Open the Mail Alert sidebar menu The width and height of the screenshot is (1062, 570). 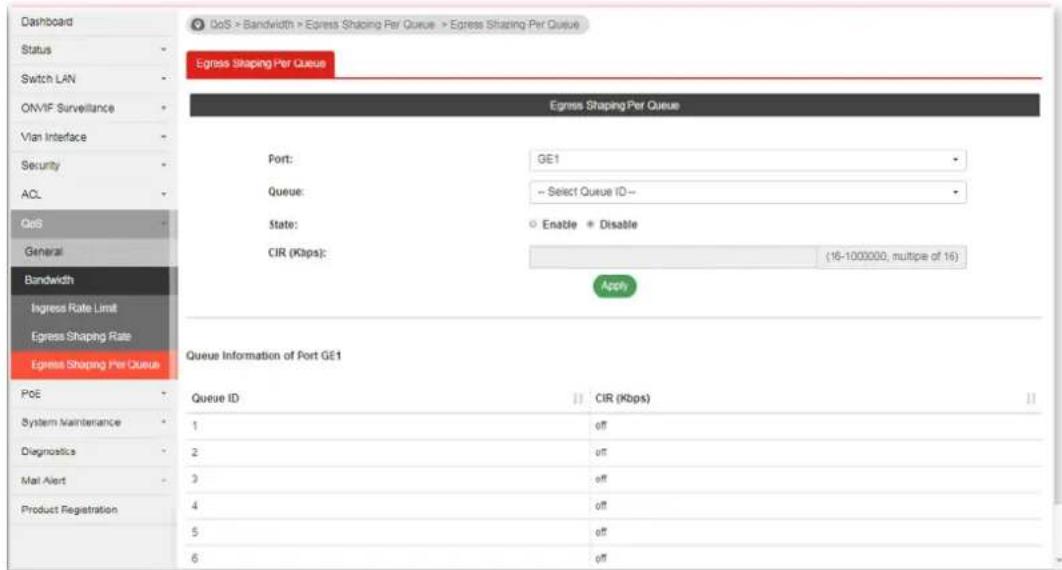pyautogui.click(x=93, y=481)
